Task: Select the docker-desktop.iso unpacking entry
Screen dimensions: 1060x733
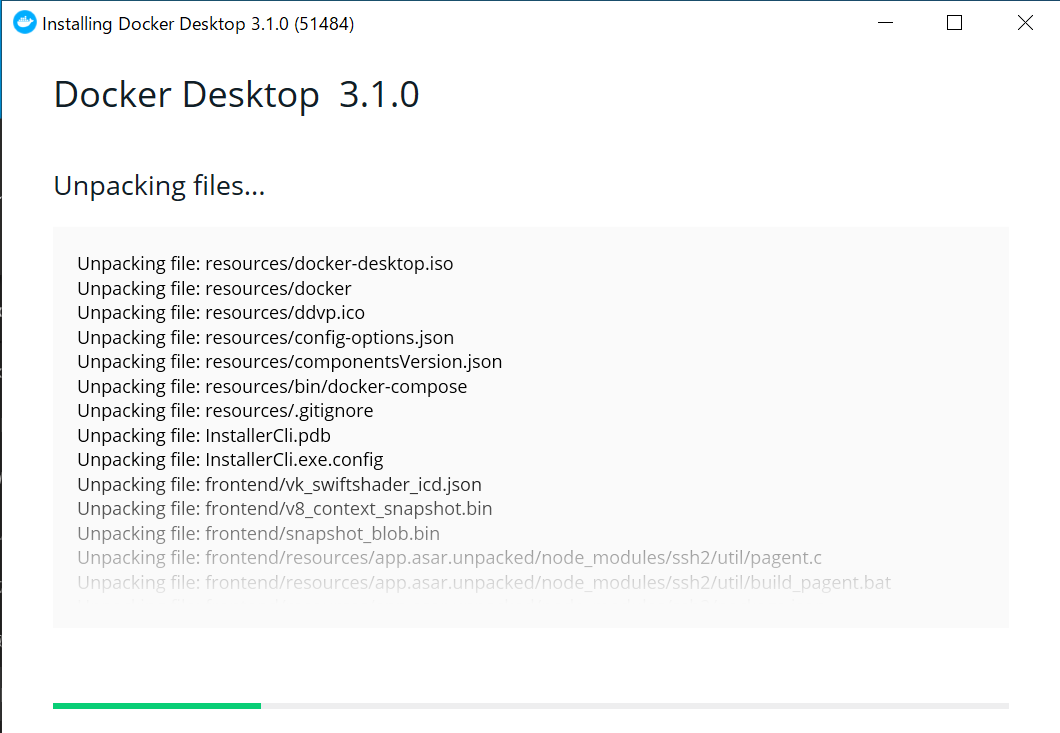Action: [x=265, y=263]
